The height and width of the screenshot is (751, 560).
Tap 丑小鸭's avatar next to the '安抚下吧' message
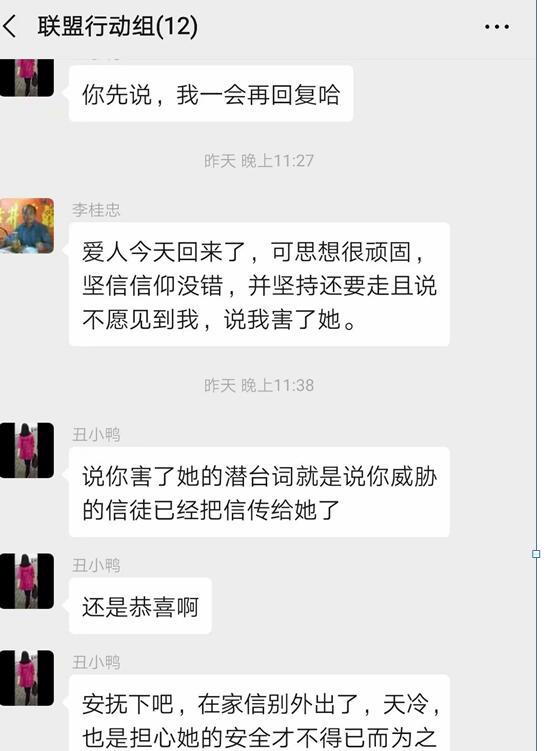(x=27, y=678)
